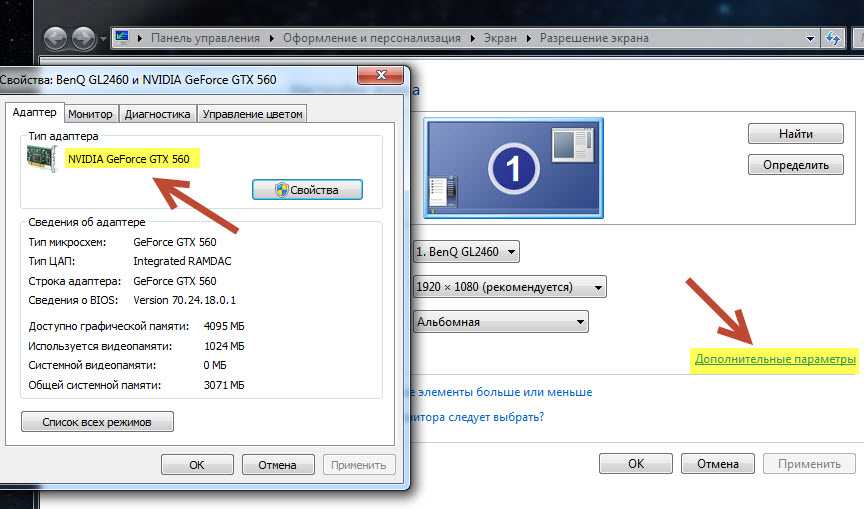Select '3071 МБ' shared memory value
Viewport: 864px width, 509px height.
224,385
